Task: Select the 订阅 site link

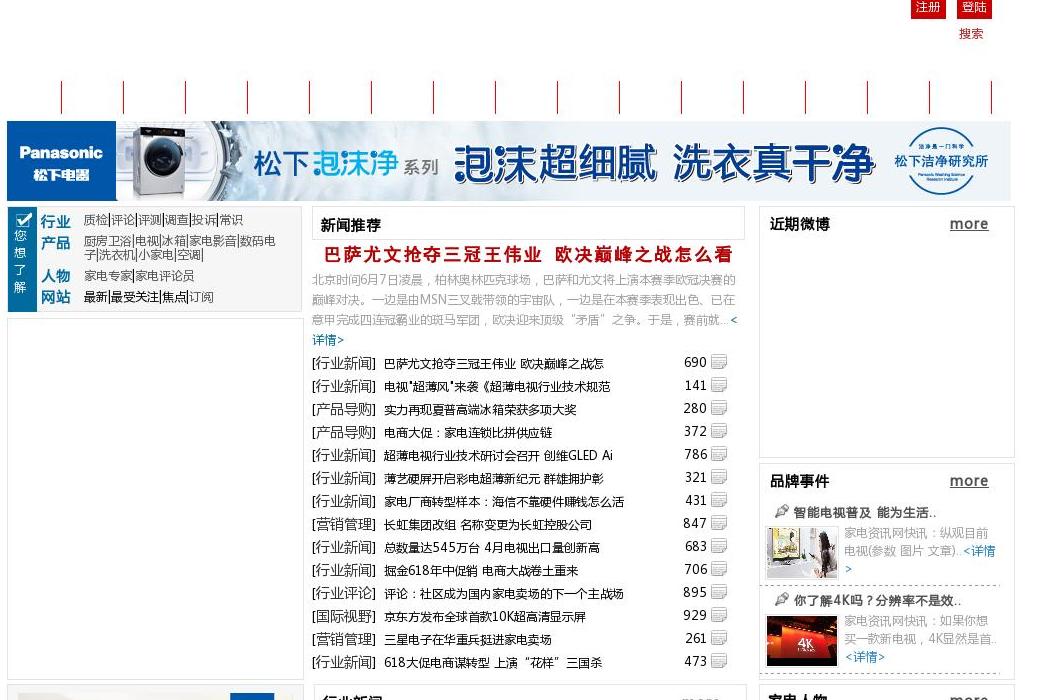Action: pos(201,297)
